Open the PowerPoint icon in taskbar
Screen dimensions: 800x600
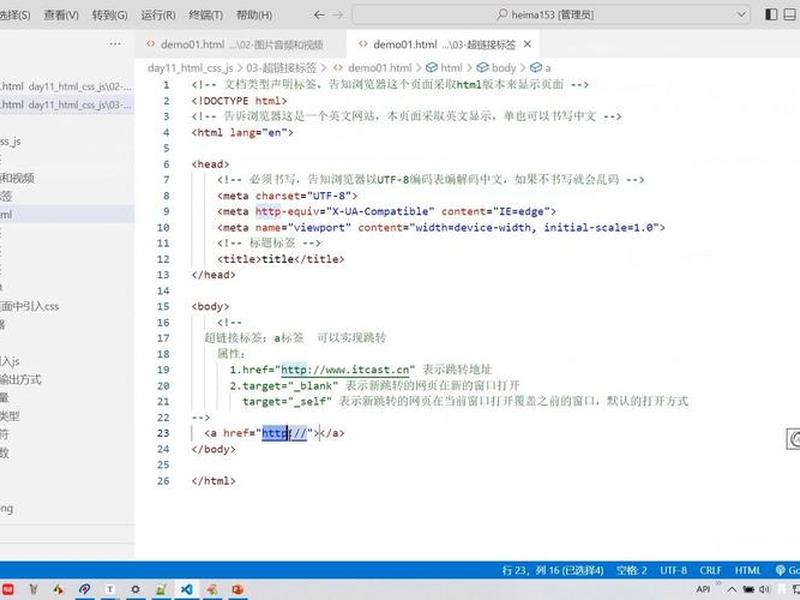tap(238, 590)
